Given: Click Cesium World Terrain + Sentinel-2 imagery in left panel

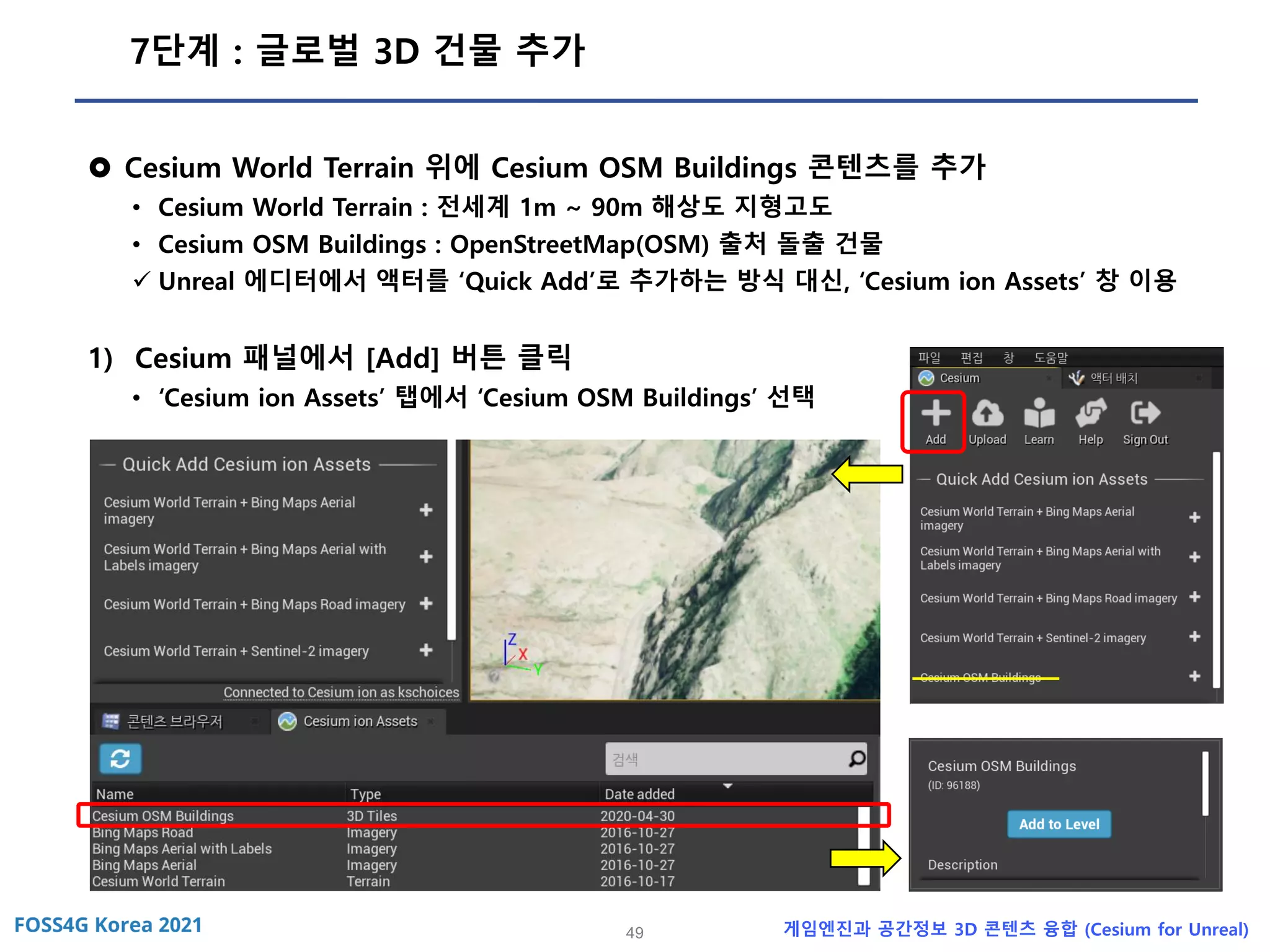Looking at the screenshot, I should coord(236,651).
